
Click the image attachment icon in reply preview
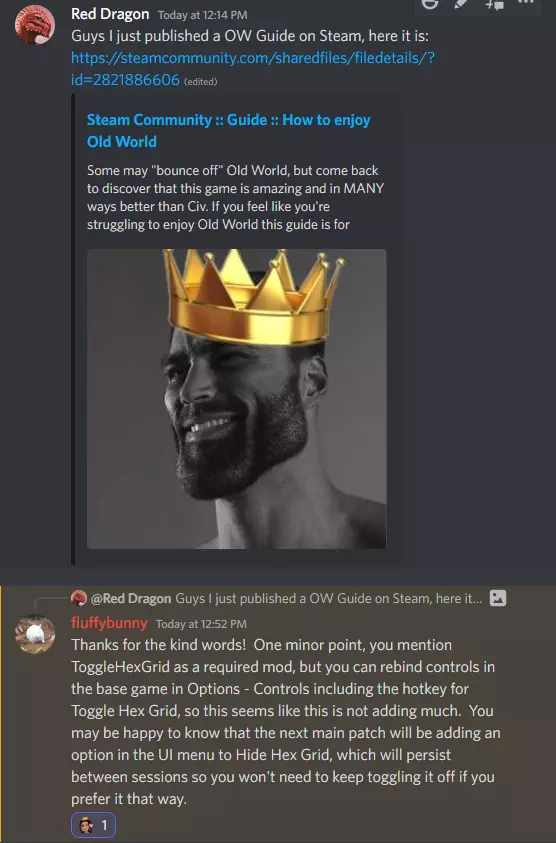(498, 598)
